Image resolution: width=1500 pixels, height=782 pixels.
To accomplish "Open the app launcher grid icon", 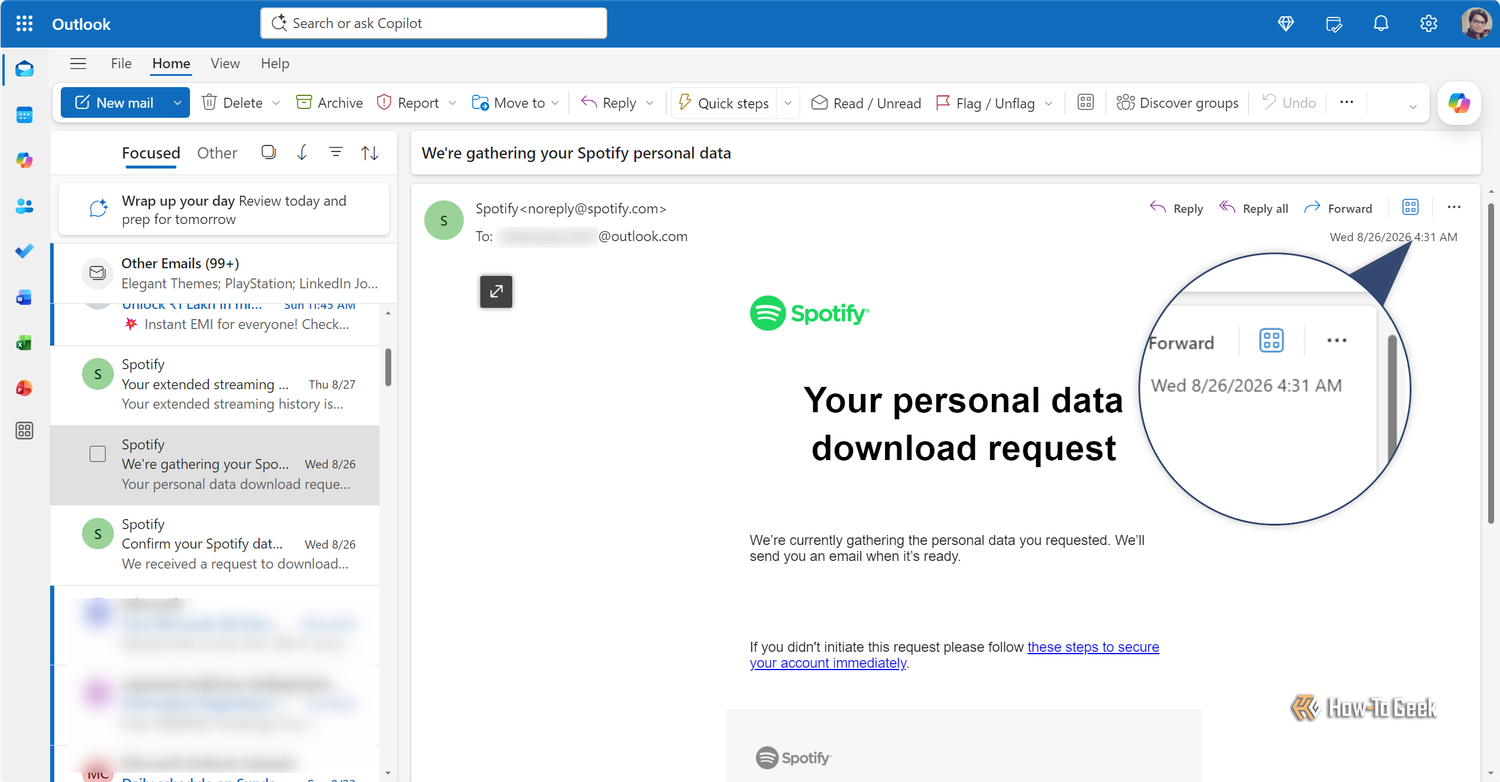I will 24,24.
